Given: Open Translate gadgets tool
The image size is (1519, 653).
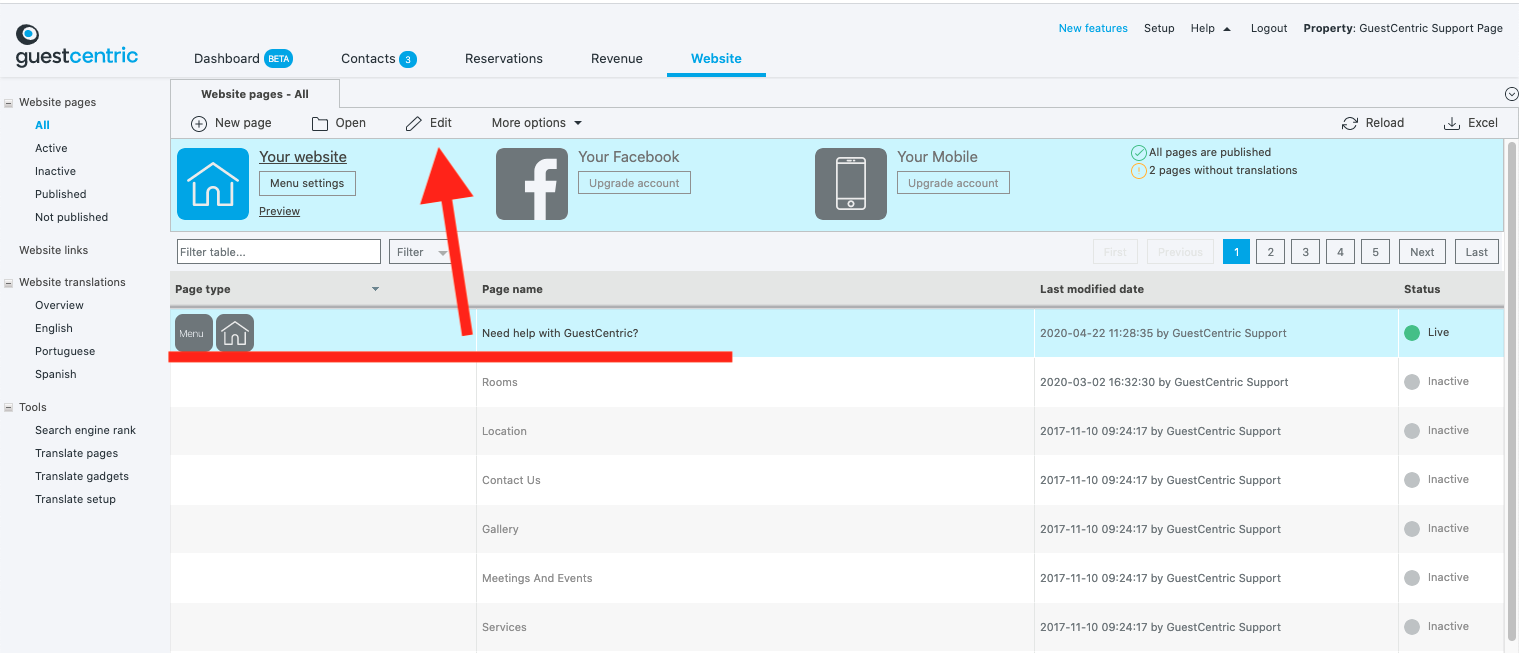Looking at the screenshot, I should pos(82,476).
